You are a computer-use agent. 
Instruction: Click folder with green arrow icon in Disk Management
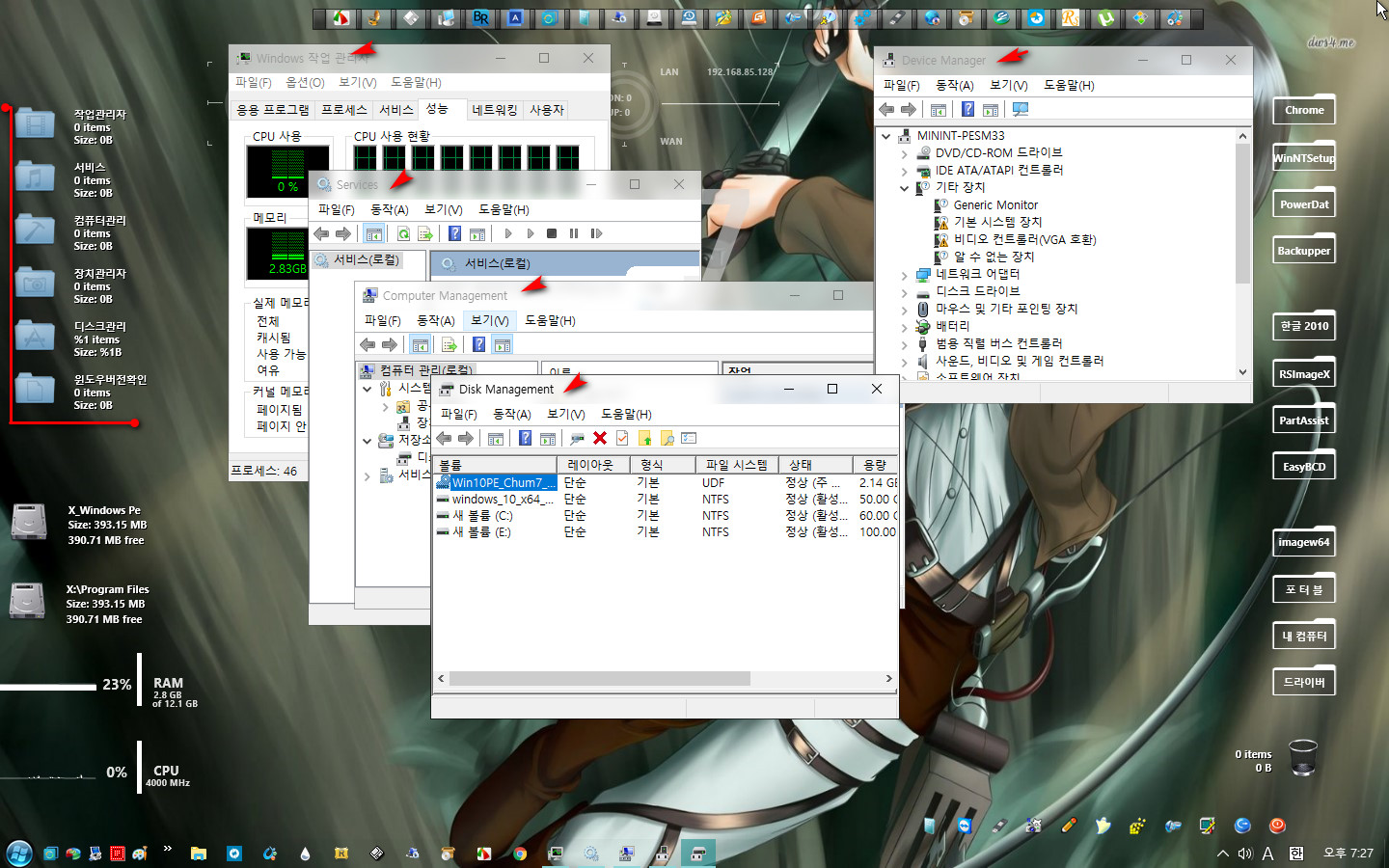(644, 438)
